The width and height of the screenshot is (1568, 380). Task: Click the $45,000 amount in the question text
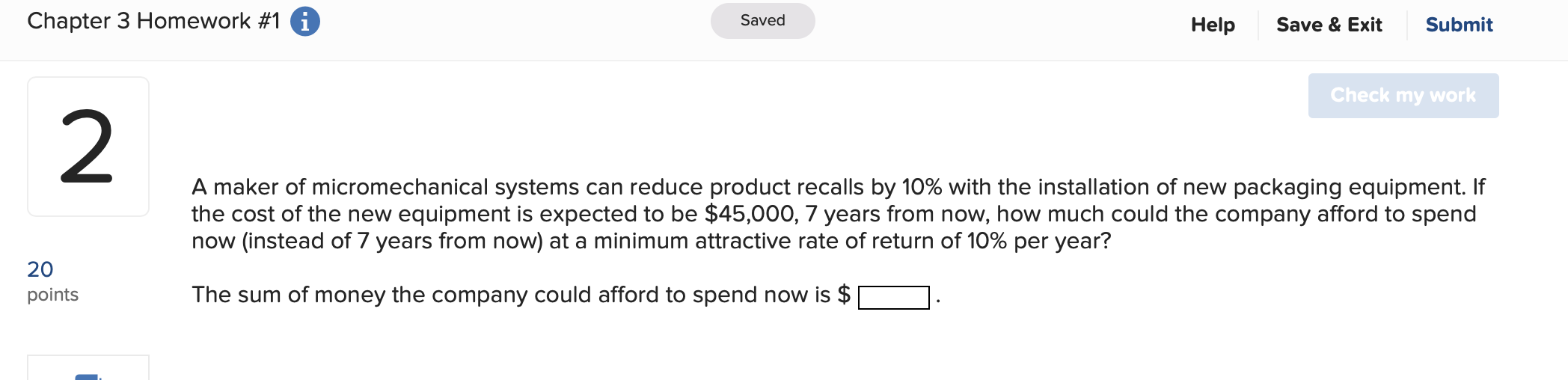(751, 214)
